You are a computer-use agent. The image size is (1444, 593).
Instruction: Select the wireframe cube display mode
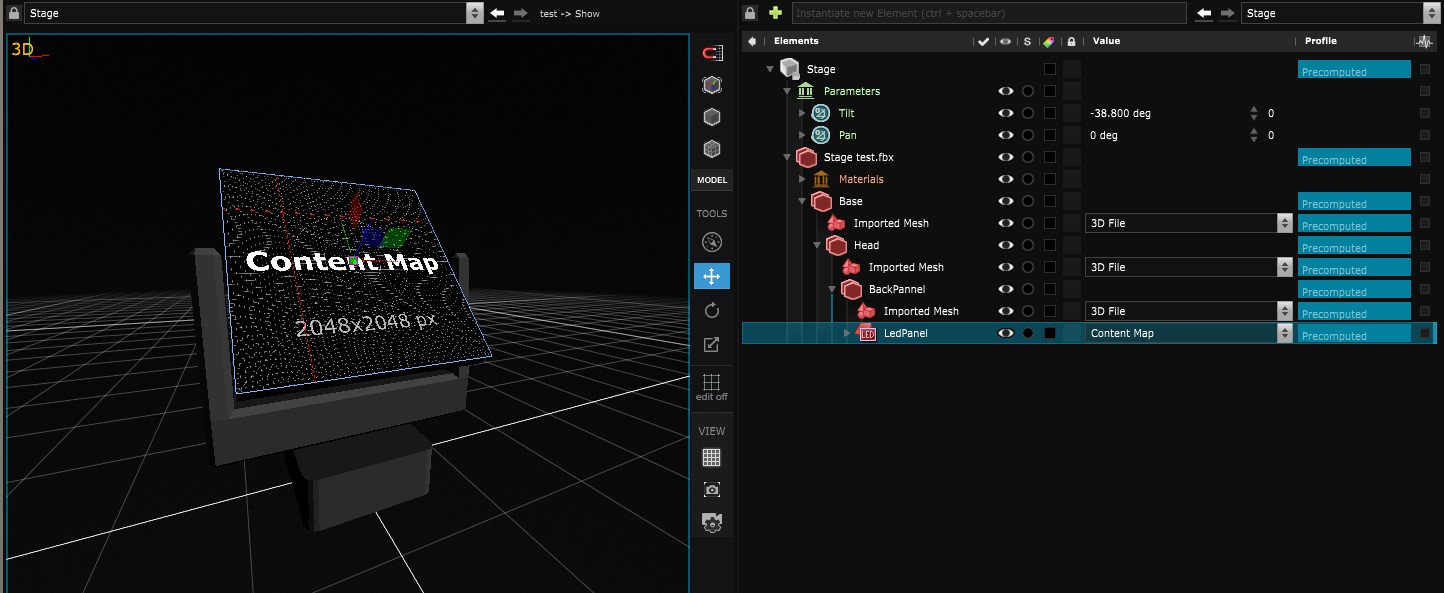coord(712,149)
